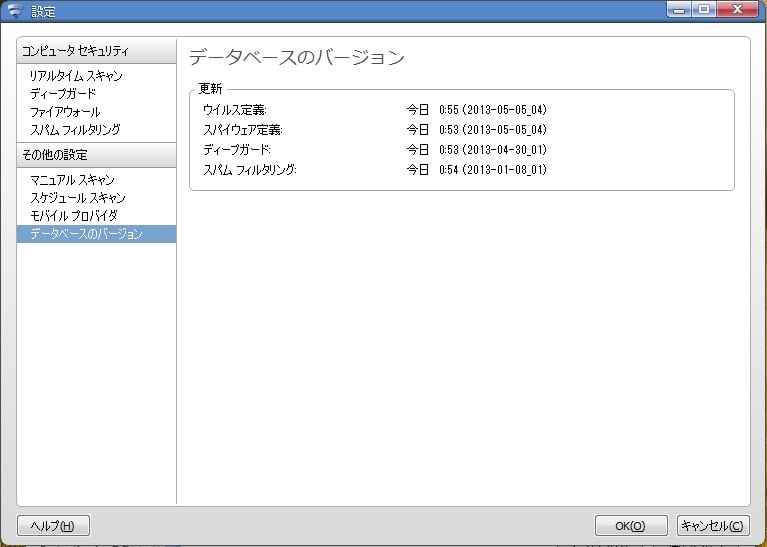Select データベースのバージョン in the sidebar
Screen dimensions: 767x547
click(96, 234)
